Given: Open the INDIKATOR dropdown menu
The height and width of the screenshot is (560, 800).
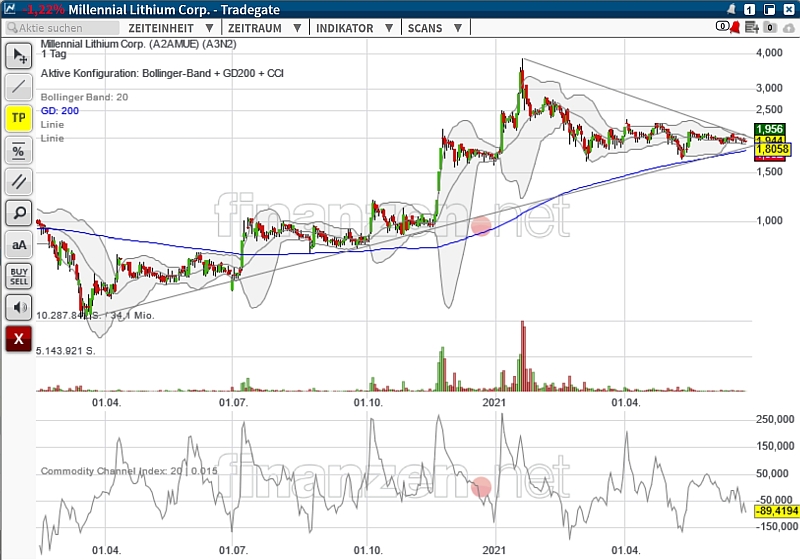Looking at the screenshot, I should tap(351, 29).
